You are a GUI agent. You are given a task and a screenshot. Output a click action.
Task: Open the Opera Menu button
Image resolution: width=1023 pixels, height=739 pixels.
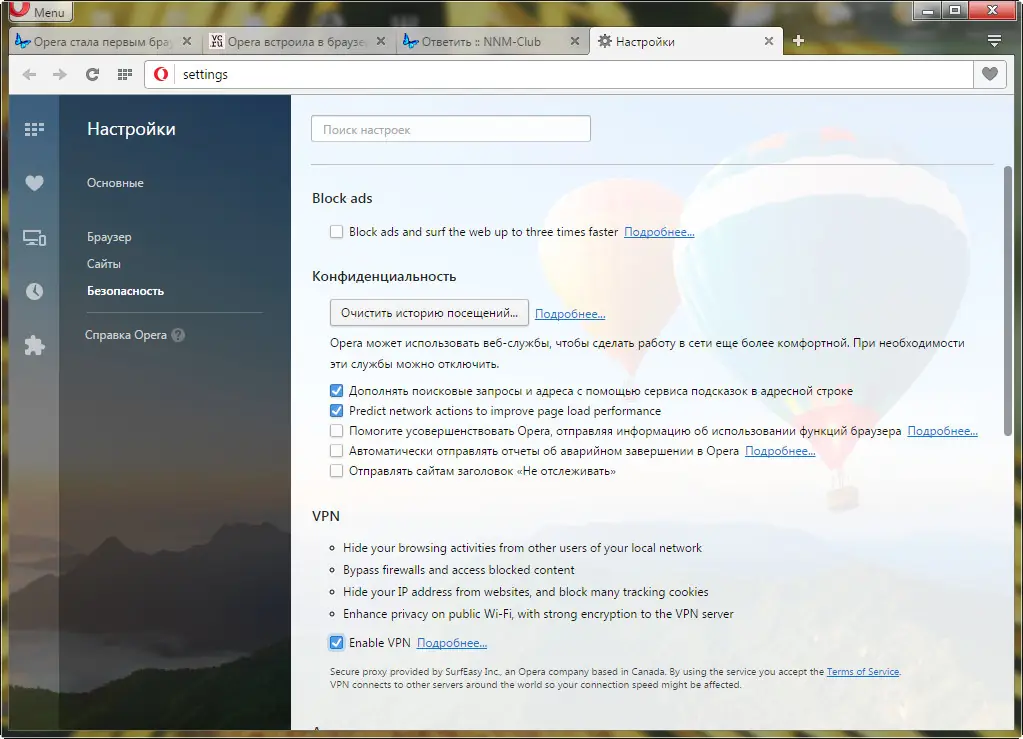coord(39,11)
